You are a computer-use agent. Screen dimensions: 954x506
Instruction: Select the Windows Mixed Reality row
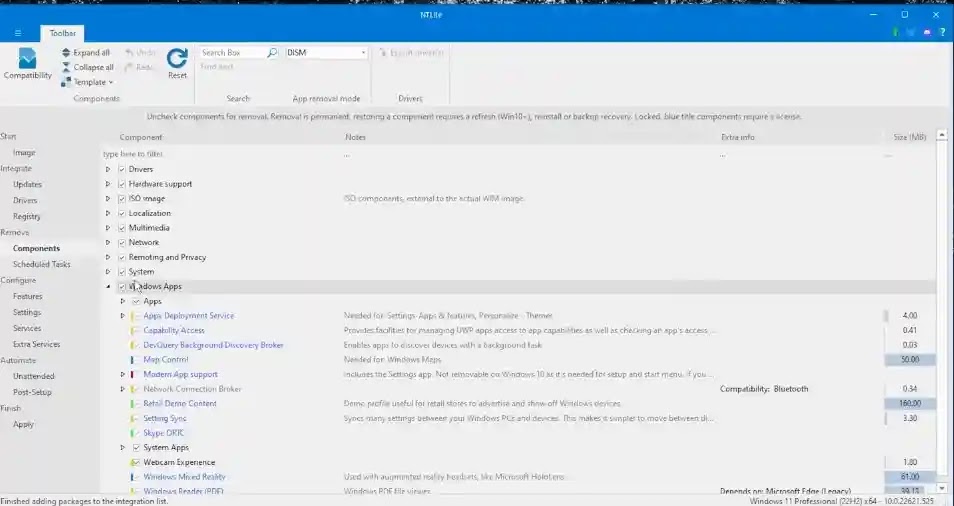[518, 477]
